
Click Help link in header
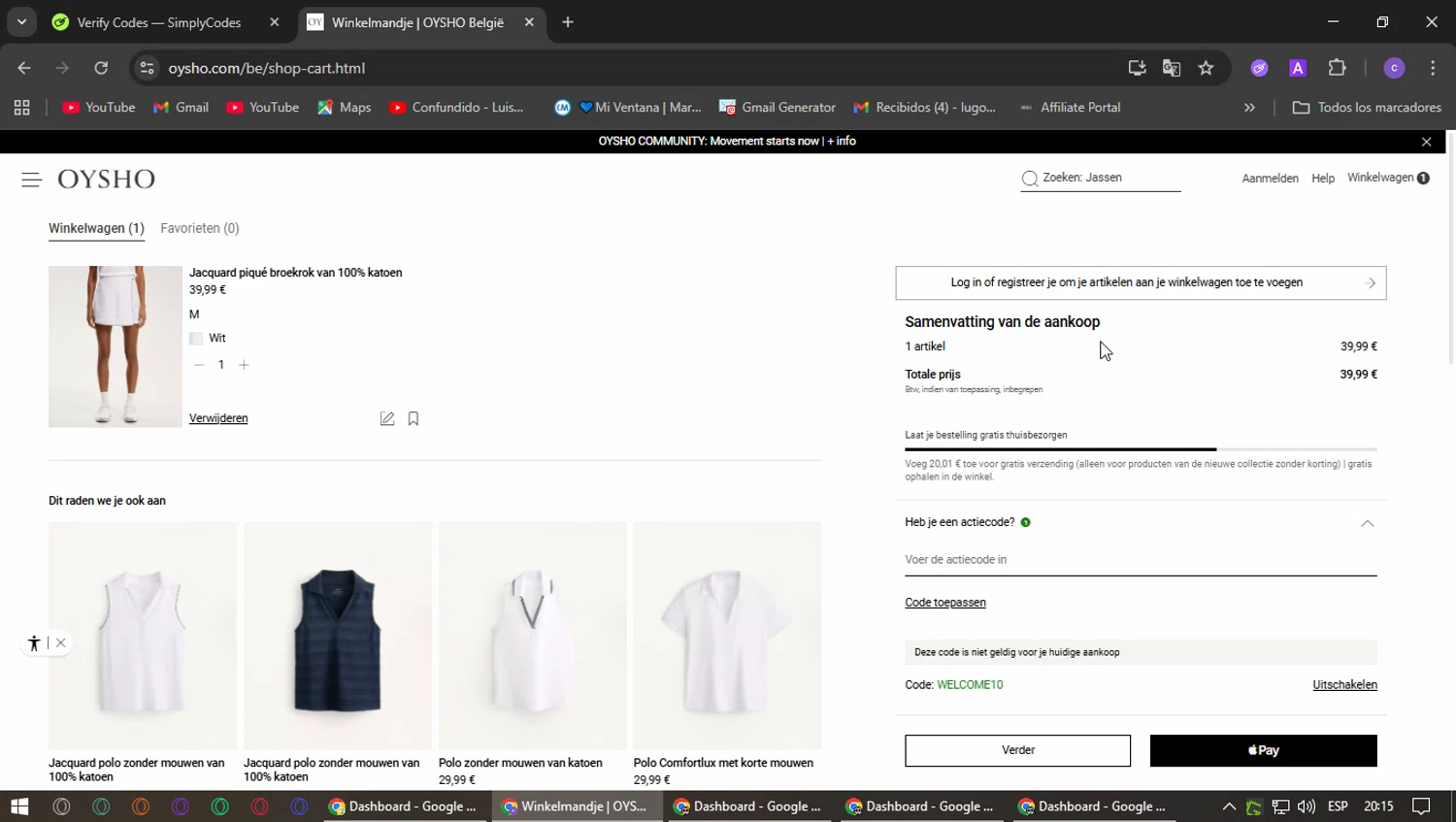click(x=1323, y=179)
